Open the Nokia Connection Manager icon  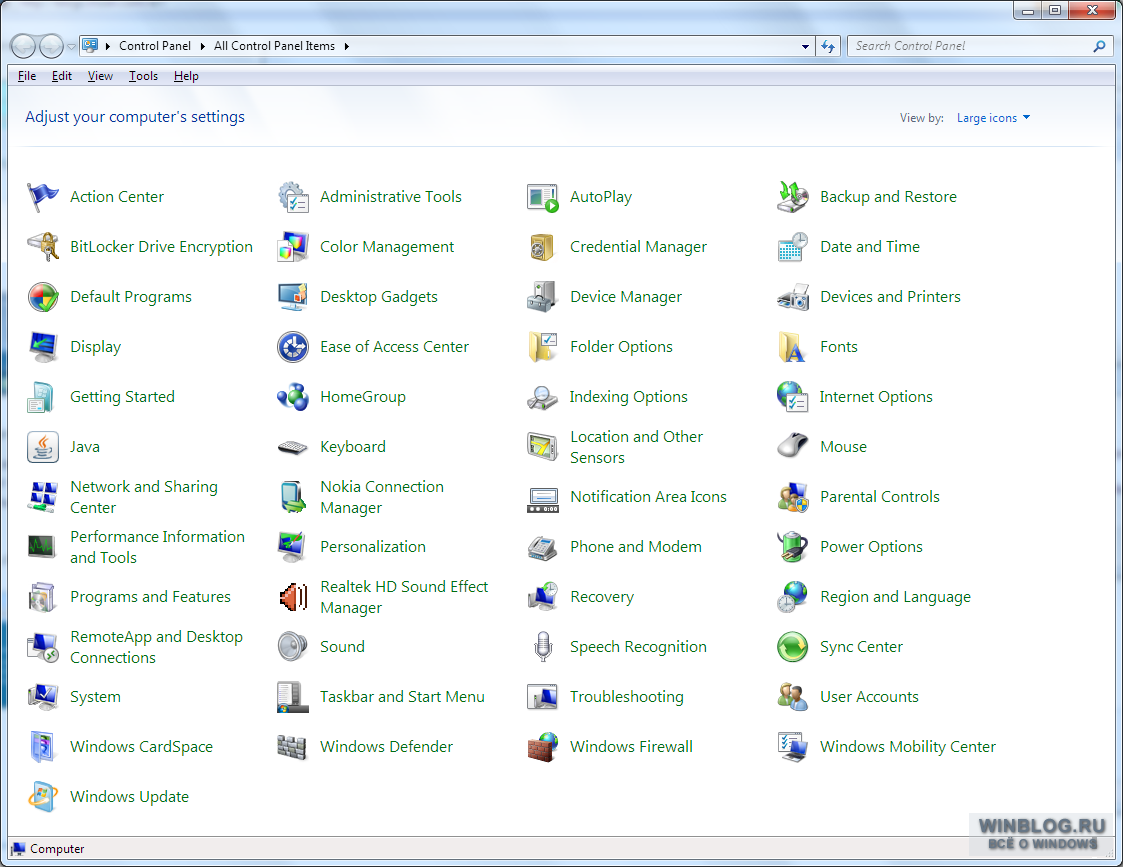[x=293, y=498]
